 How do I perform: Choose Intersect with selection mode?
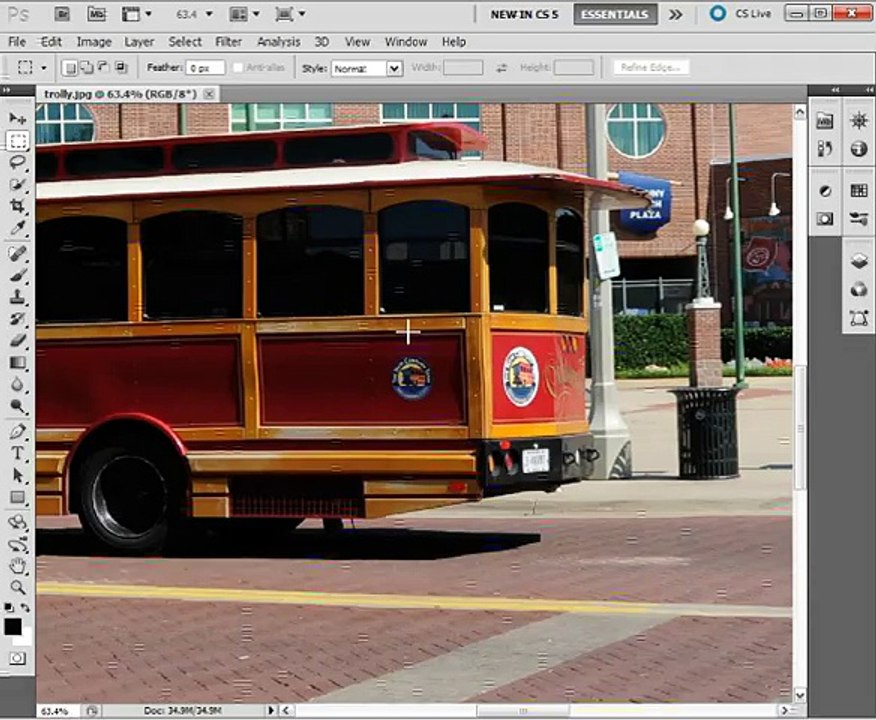pyautogui.click(x=121, y=68)
